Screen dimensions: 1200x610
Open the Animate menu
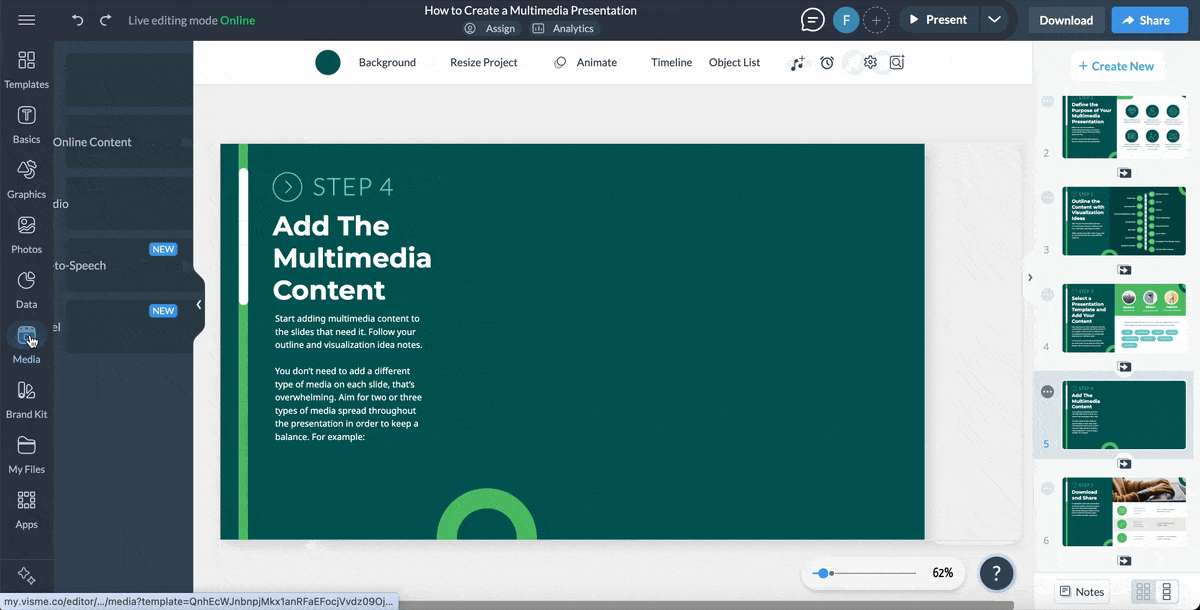(586, 63)
